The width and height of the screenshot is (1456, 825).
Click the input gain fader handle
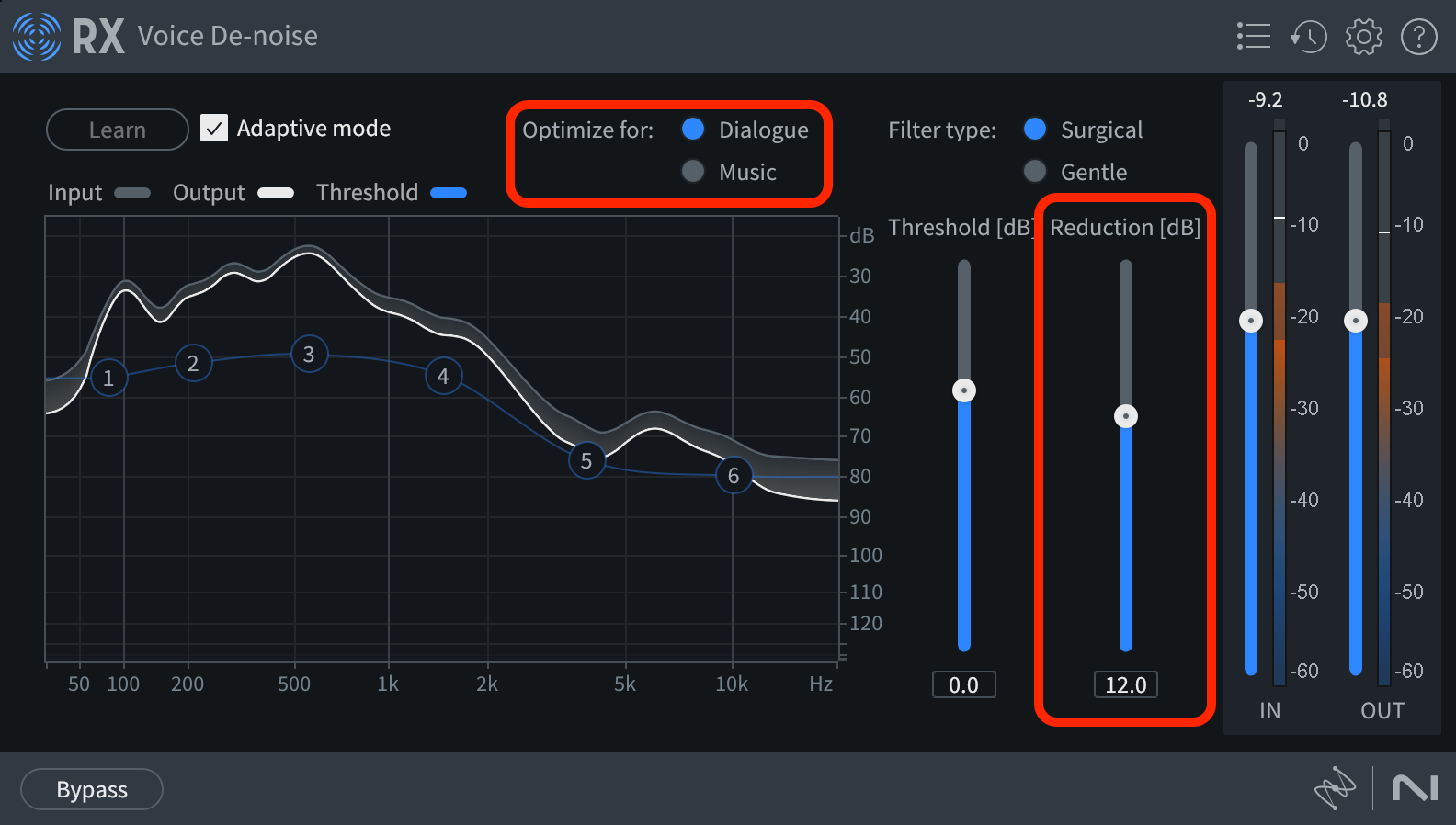coord(1251,321)
